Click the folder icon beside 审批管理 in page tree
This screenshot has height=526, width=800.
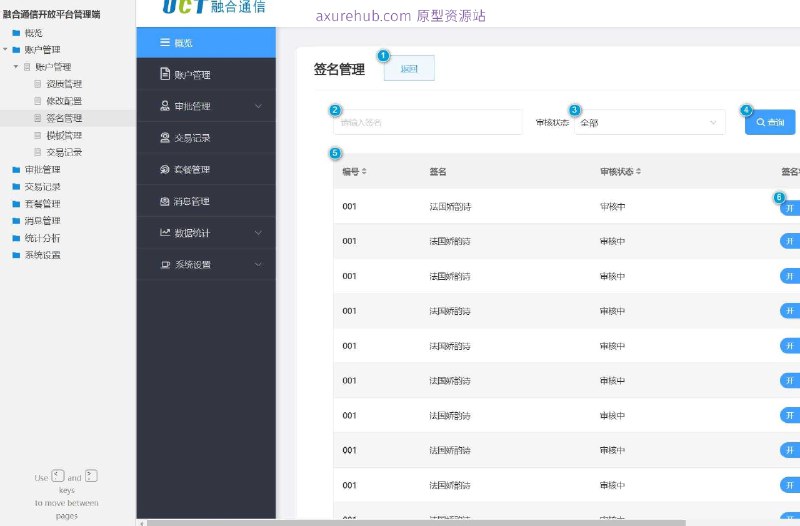tap(16, 169)
